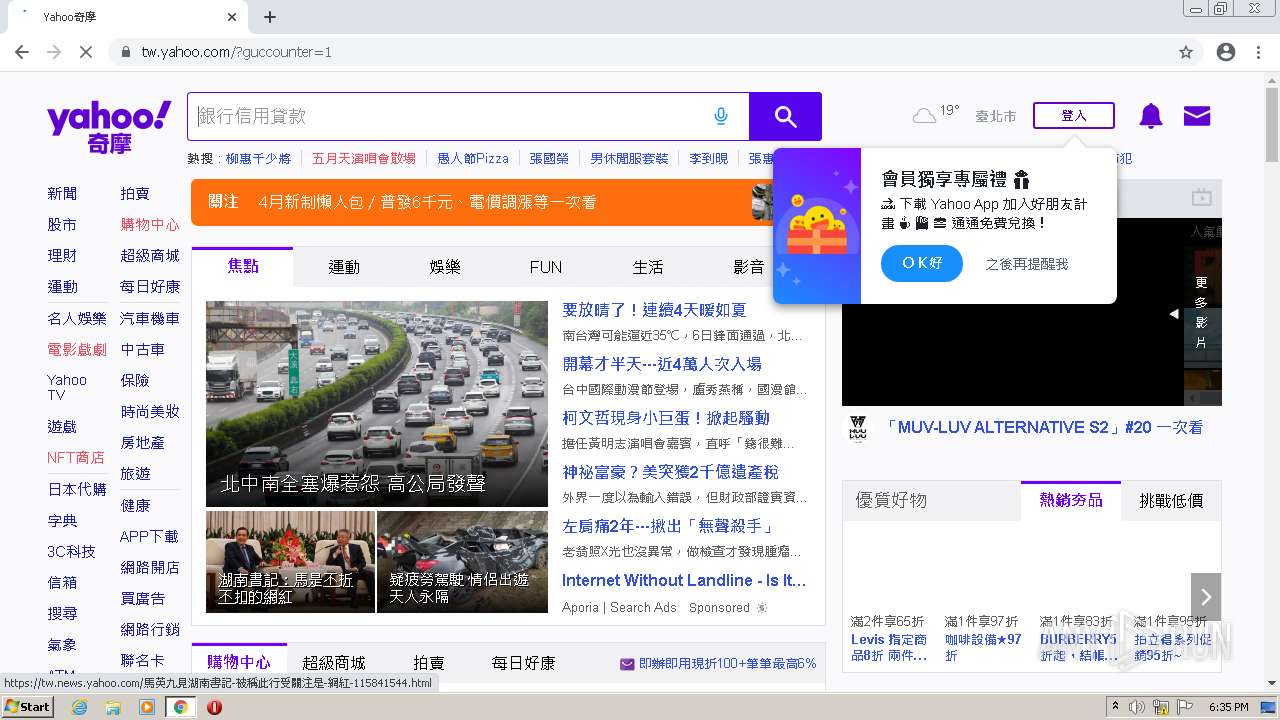The image size is (1280, 720).
Task: Open the Levis 指定商品8折 deal
Action: 889,647
